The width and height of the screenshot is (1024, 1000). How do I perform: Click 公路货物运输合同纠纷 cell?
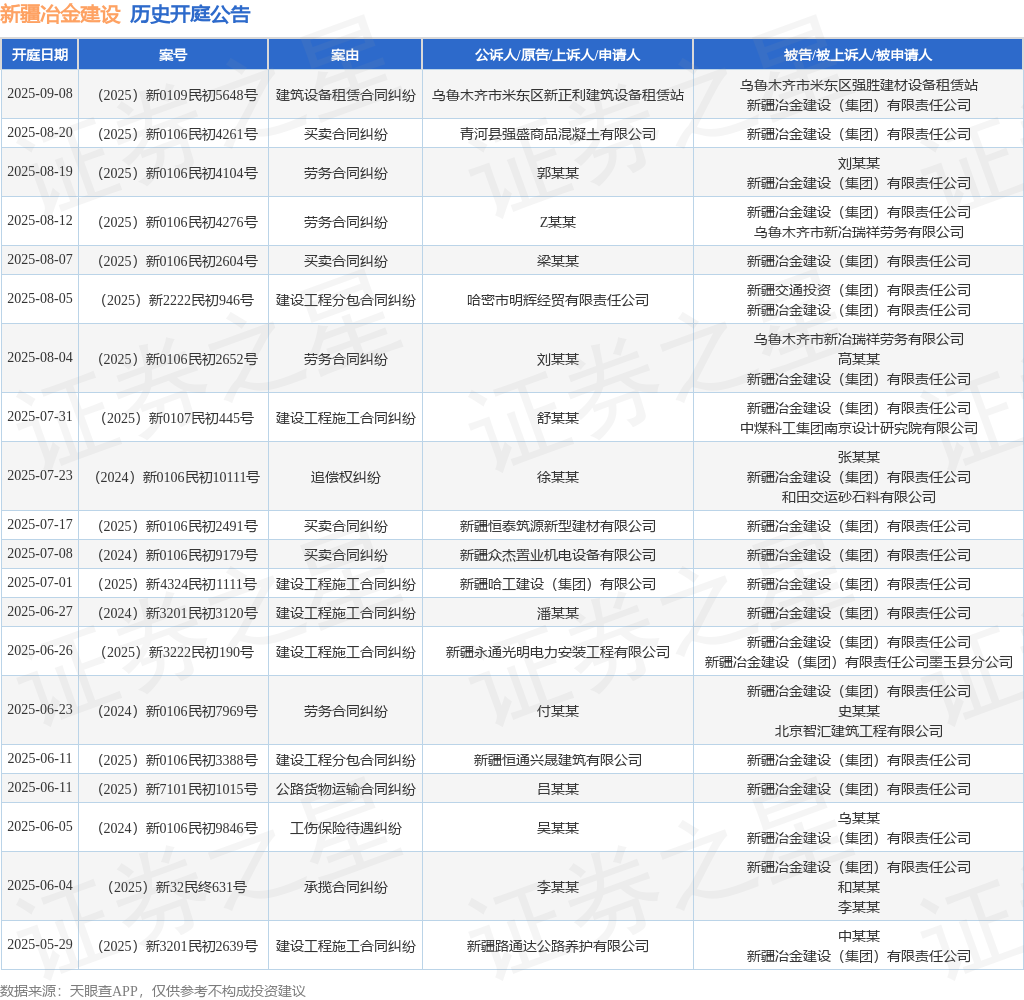pos(345,789)
